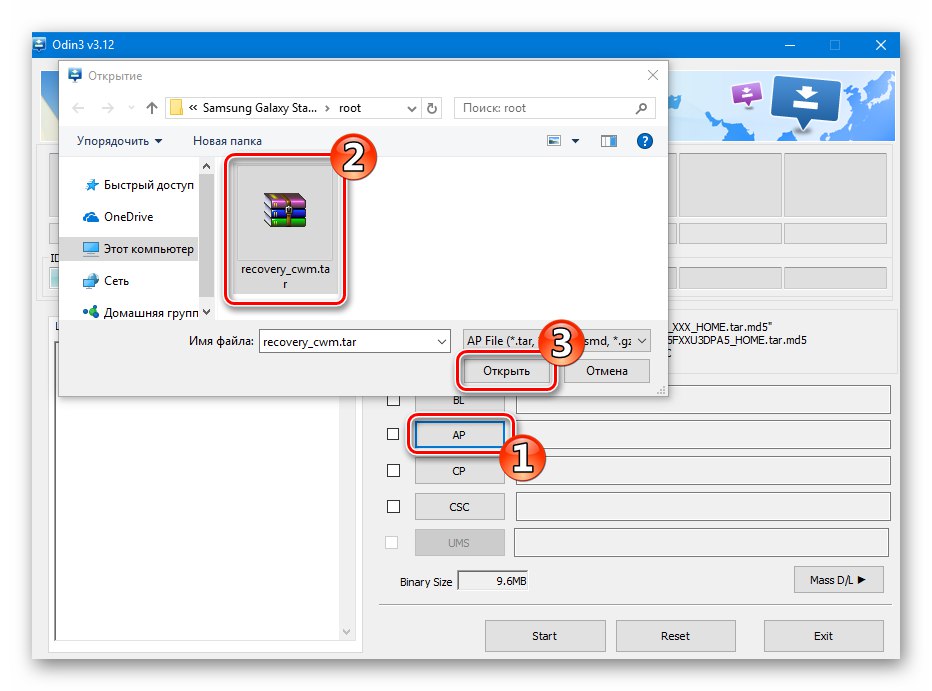This screenshot has width=932, height=691.
Task: Open the AP File type filter dropdown
Action: (x=642, y=341)
